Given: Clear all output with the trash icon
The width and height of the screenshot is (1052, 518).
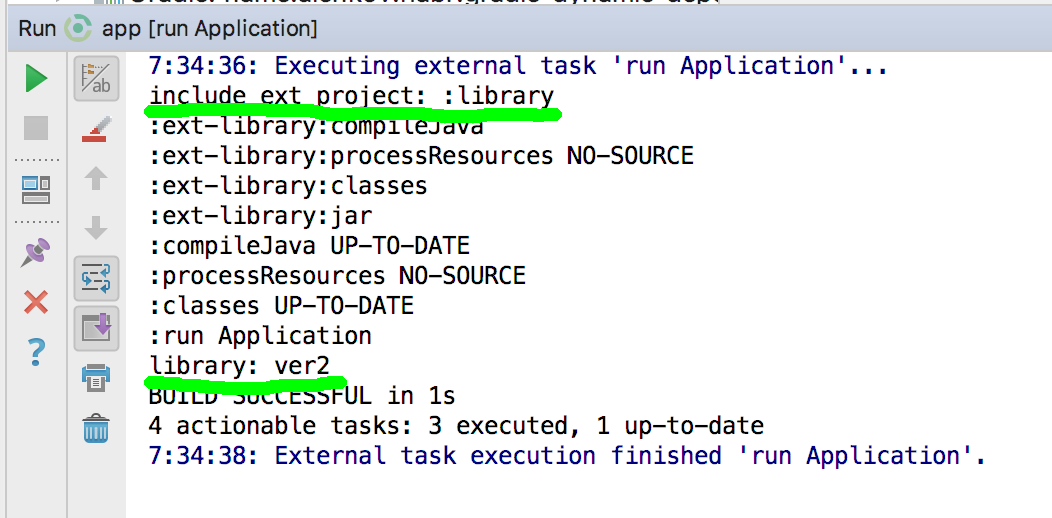Looking at the screenshot, I should (96, 428).
